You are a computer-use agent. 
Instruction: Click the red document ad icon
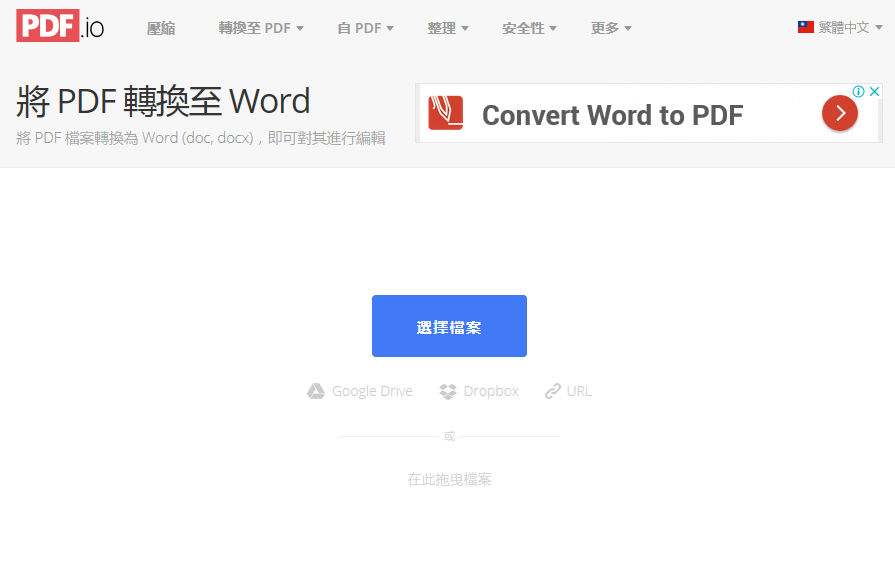click(x=446, y=113)
